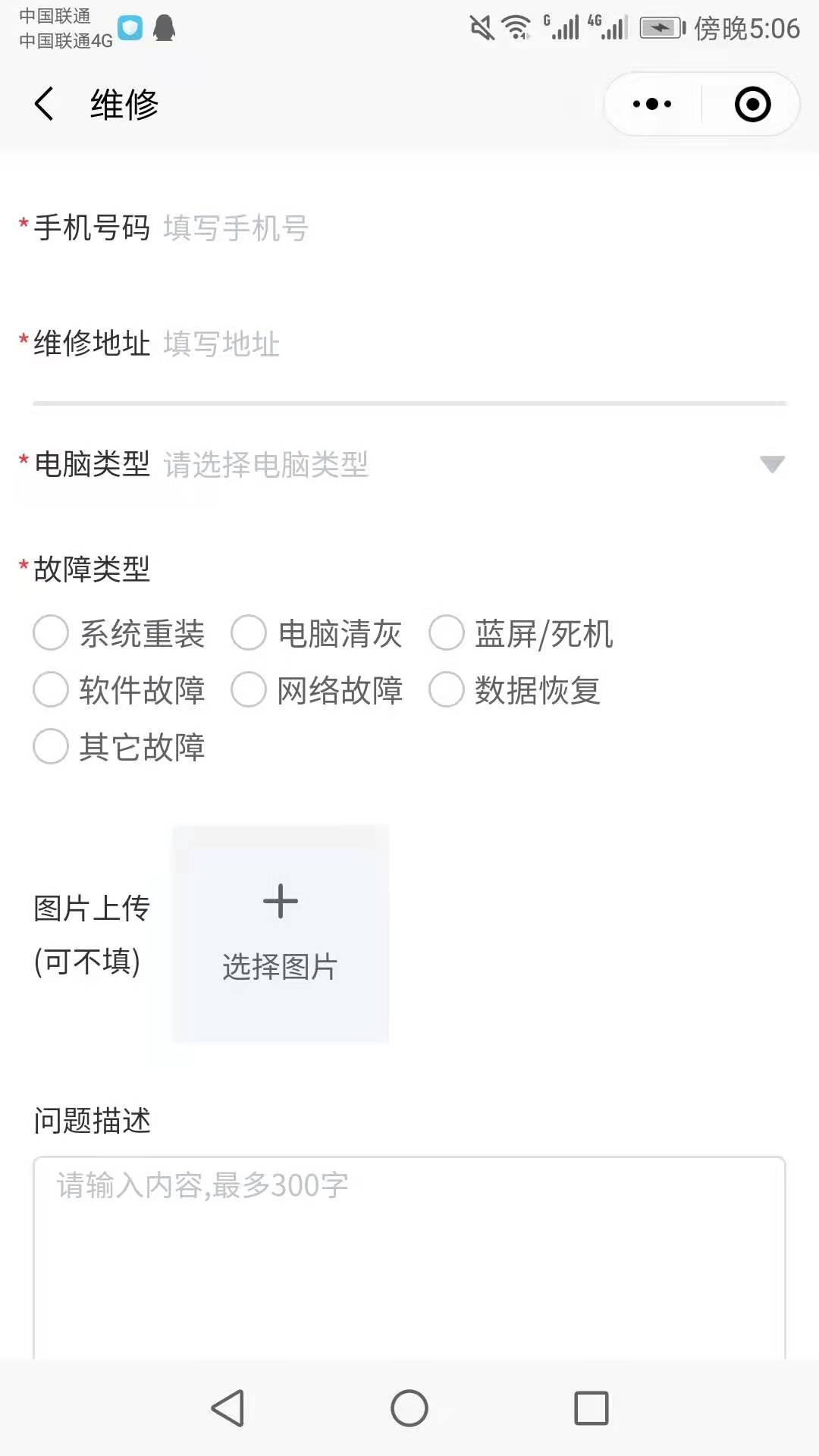Image resolution: width=819 pixels, height=1456 pixels.
Task: Expand the 电脑类型 dropdown arrow
Action: (772, 464)
